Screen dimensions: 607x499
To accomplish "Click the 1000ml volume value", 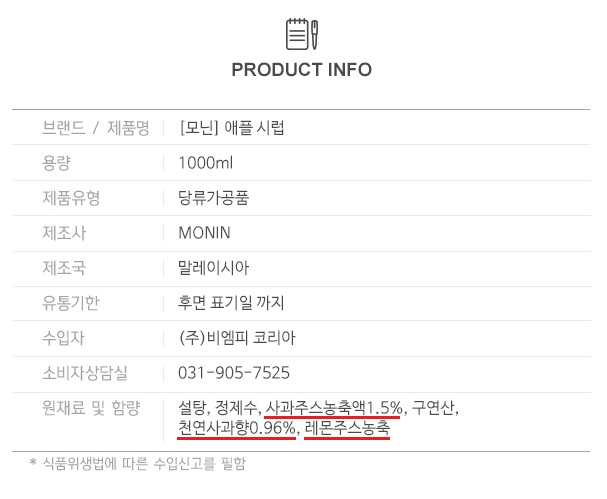I will (x=205, y=163).
